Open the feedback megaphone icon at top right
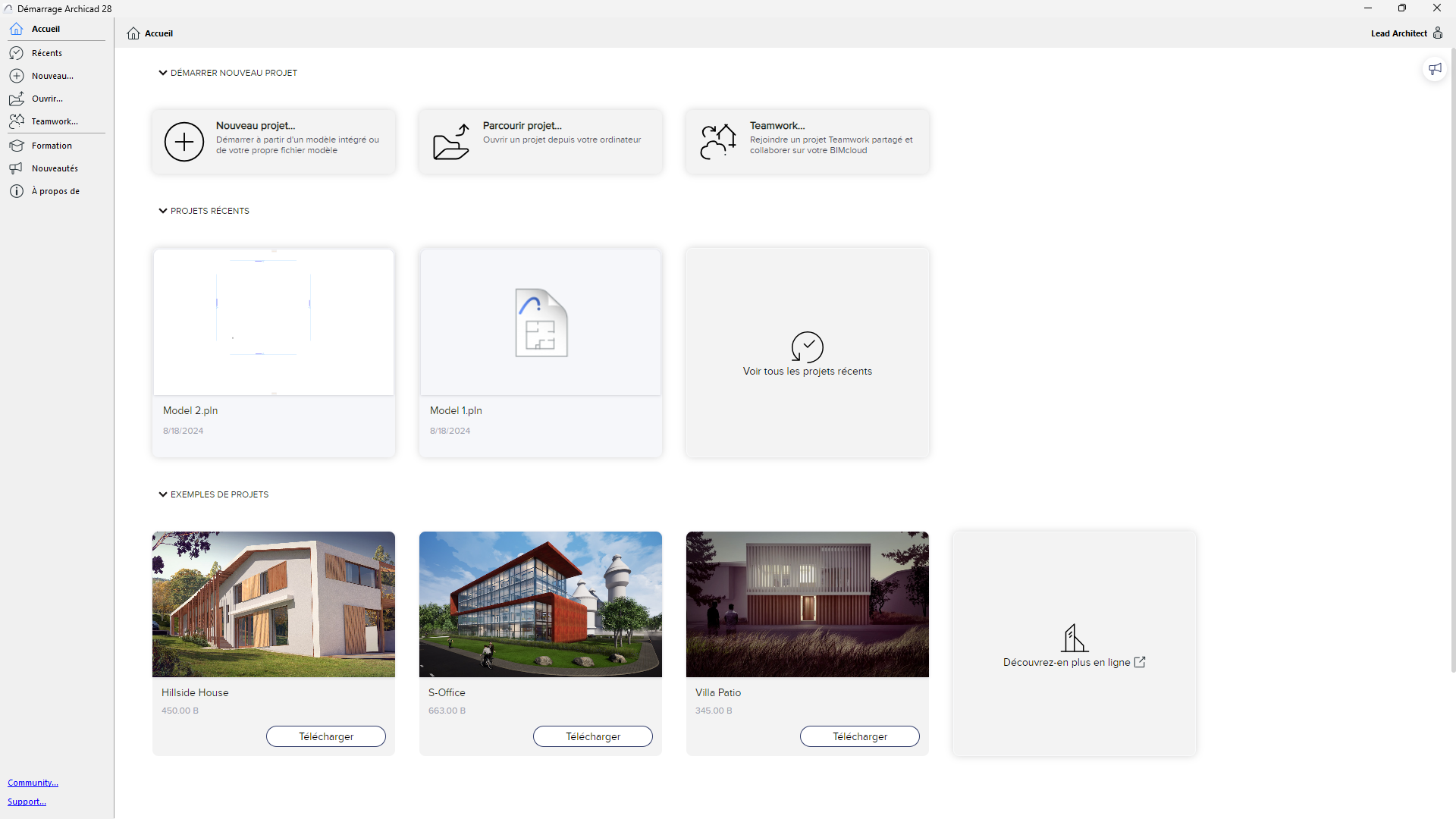Screen dimensions: 1456x819 [x=1435, y=69]
